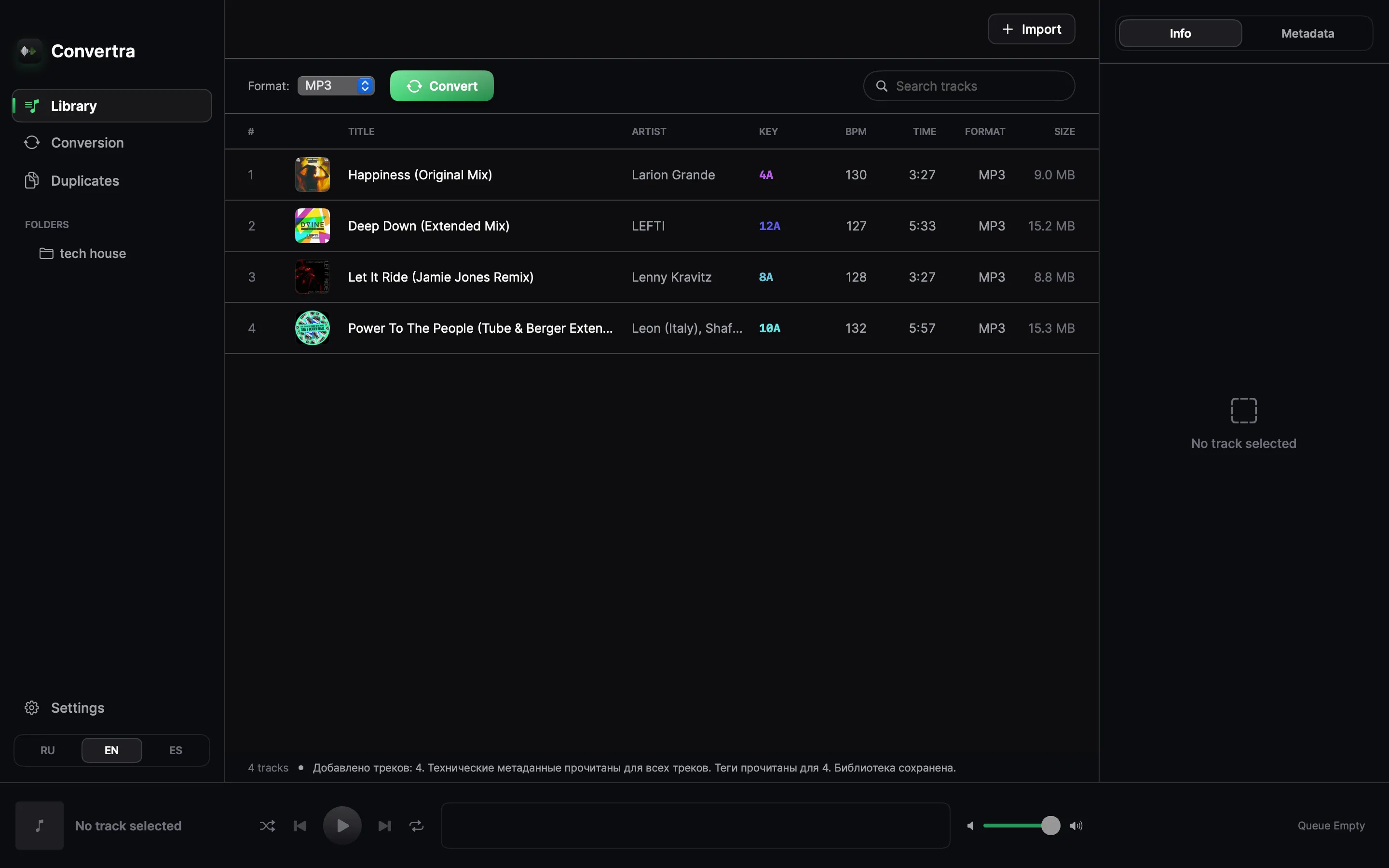Click the Larion Grande artist cell

pos(673,175)
